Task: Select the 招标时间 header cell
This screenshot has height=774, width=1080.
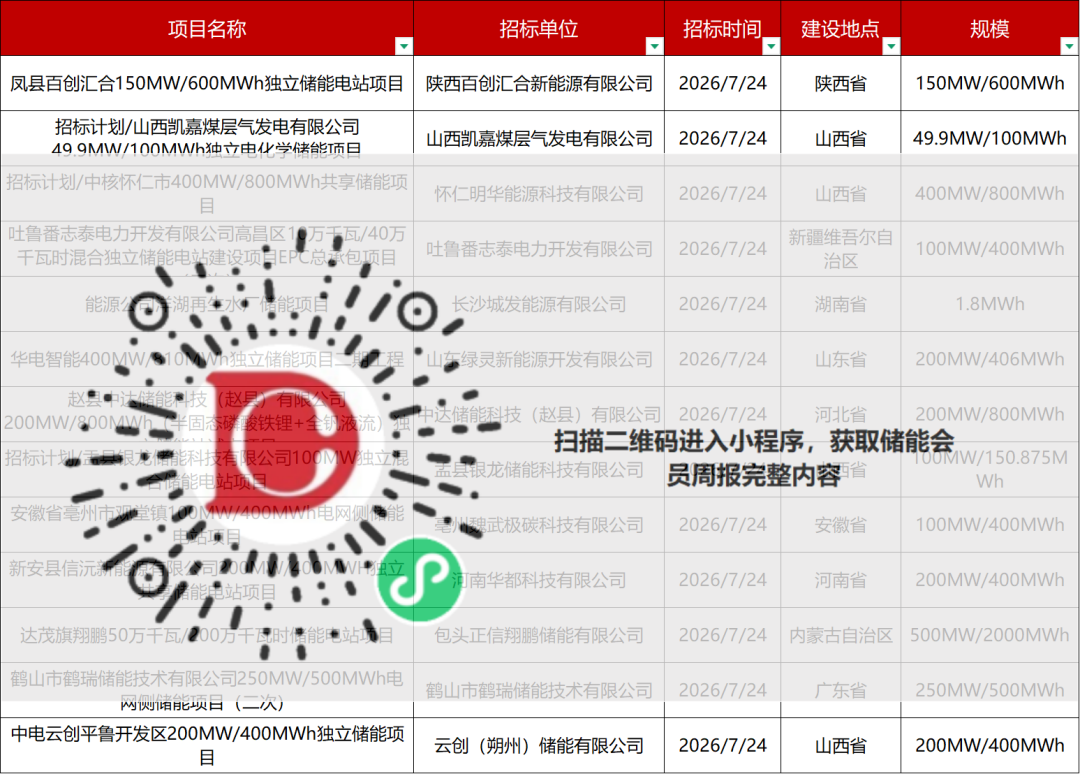Action: pyautogui.click(x=722, y=28)
